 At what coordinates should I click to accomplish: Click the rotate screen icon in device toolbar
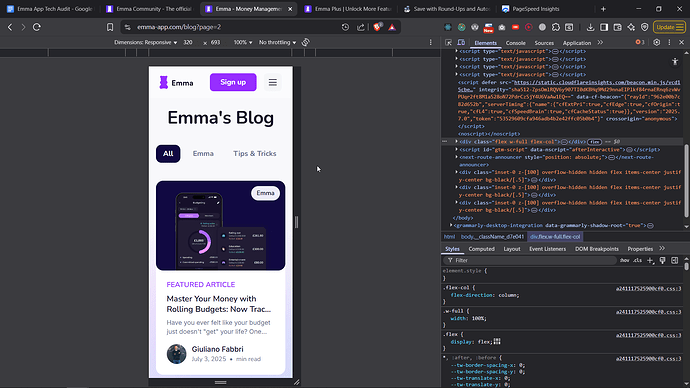point(305,42)
